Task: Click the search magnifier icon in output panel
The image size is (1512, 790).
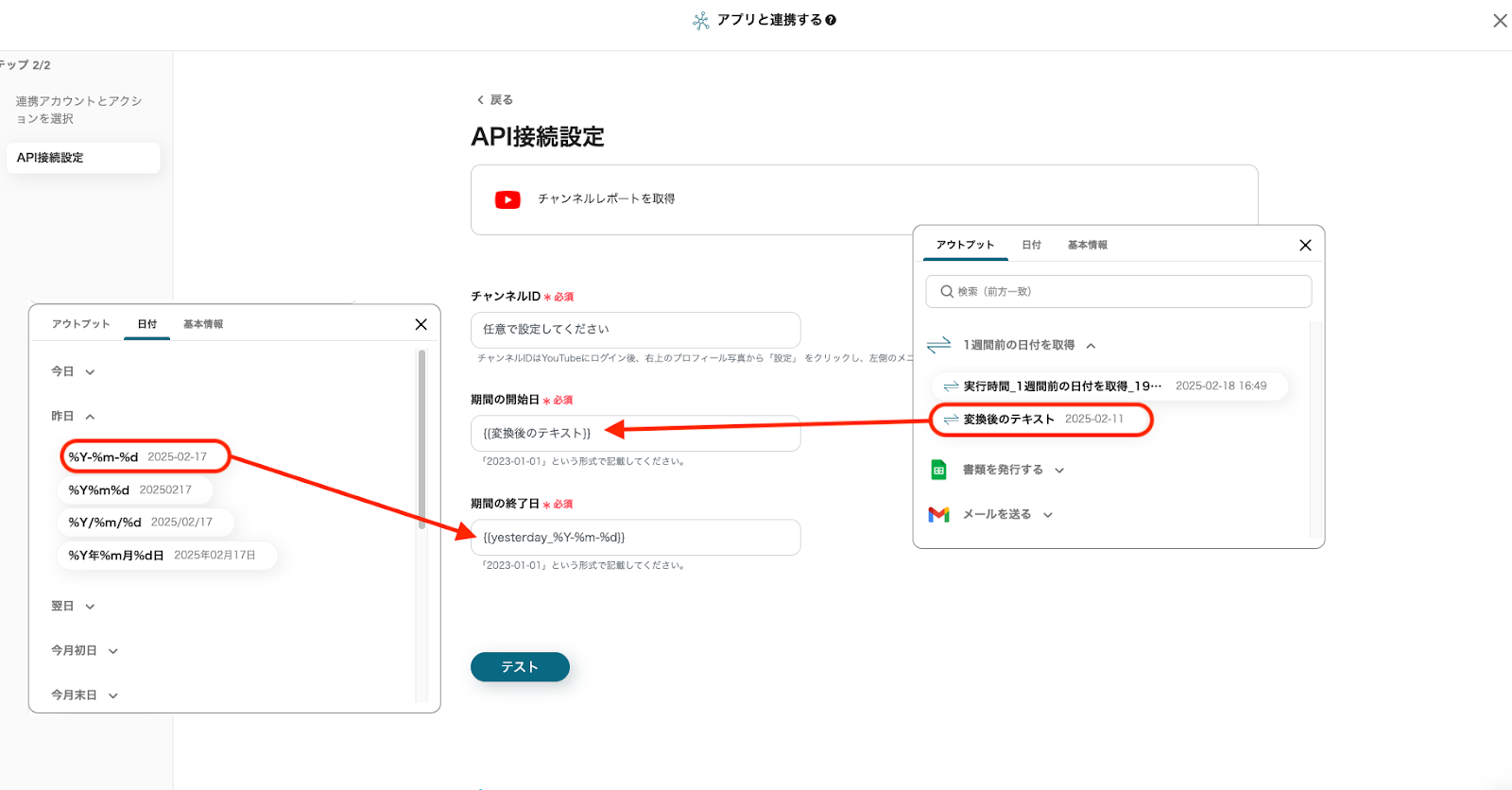Action: [946, 292]
